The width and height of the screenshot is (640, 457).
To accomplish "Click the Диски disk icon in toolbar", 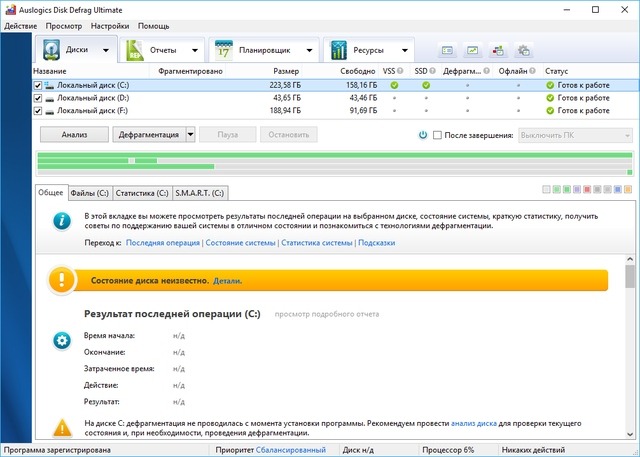I will pos(52,49).
